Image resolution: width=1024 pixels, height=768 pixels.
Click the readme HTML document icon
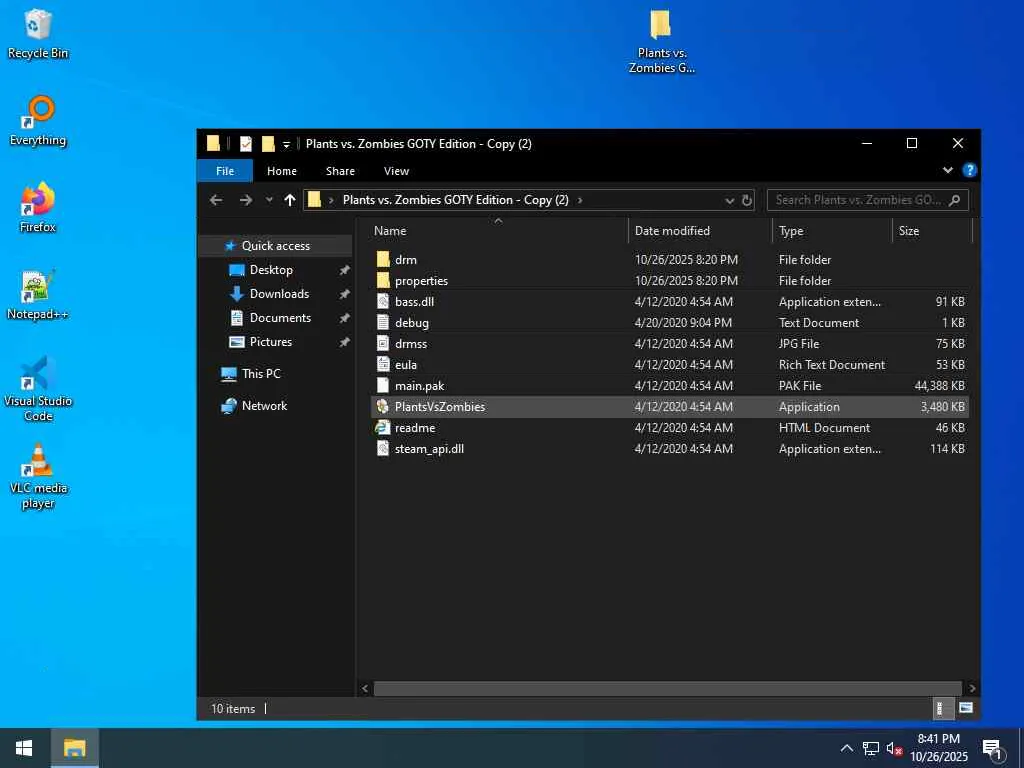tap(383, 428)
